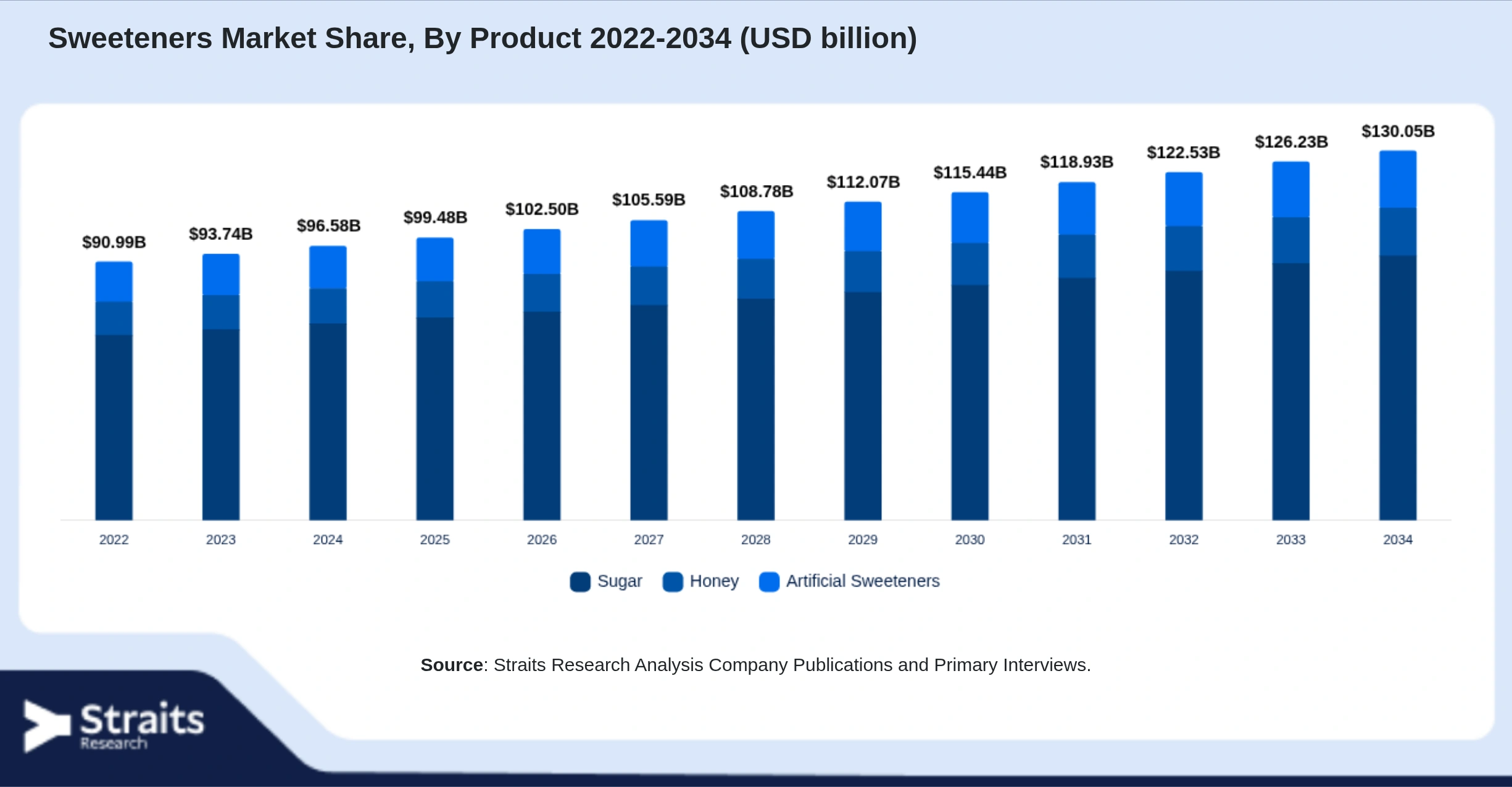Select the 2022 bar in the chart
This screenshot has width=1512, height=787.
(x=114, y=391)
